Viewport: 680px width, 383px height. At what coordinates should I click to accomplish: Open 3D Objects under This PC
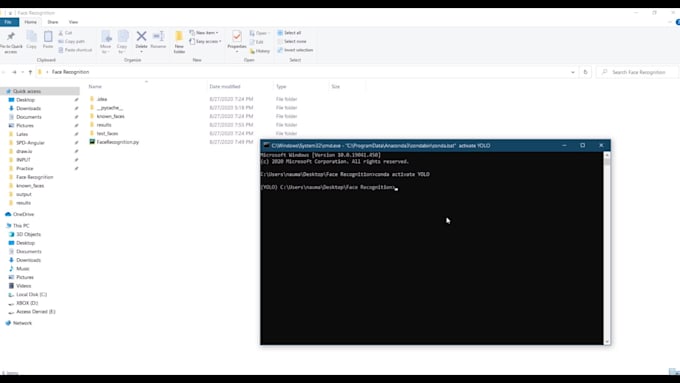click(29, 234)
